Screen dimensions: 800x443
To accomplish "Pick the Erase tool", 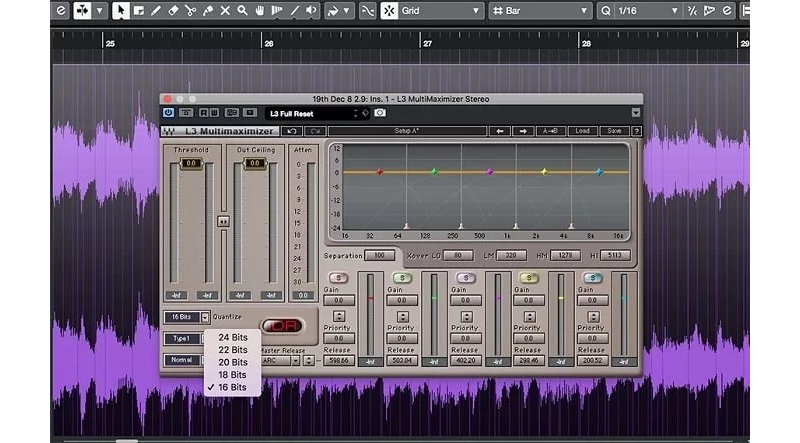I will pos(173,10).
